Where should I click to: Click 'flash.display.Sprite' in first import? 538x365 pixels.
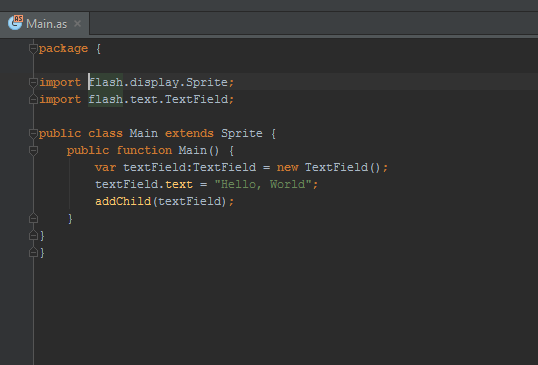(x=158, y=82)
